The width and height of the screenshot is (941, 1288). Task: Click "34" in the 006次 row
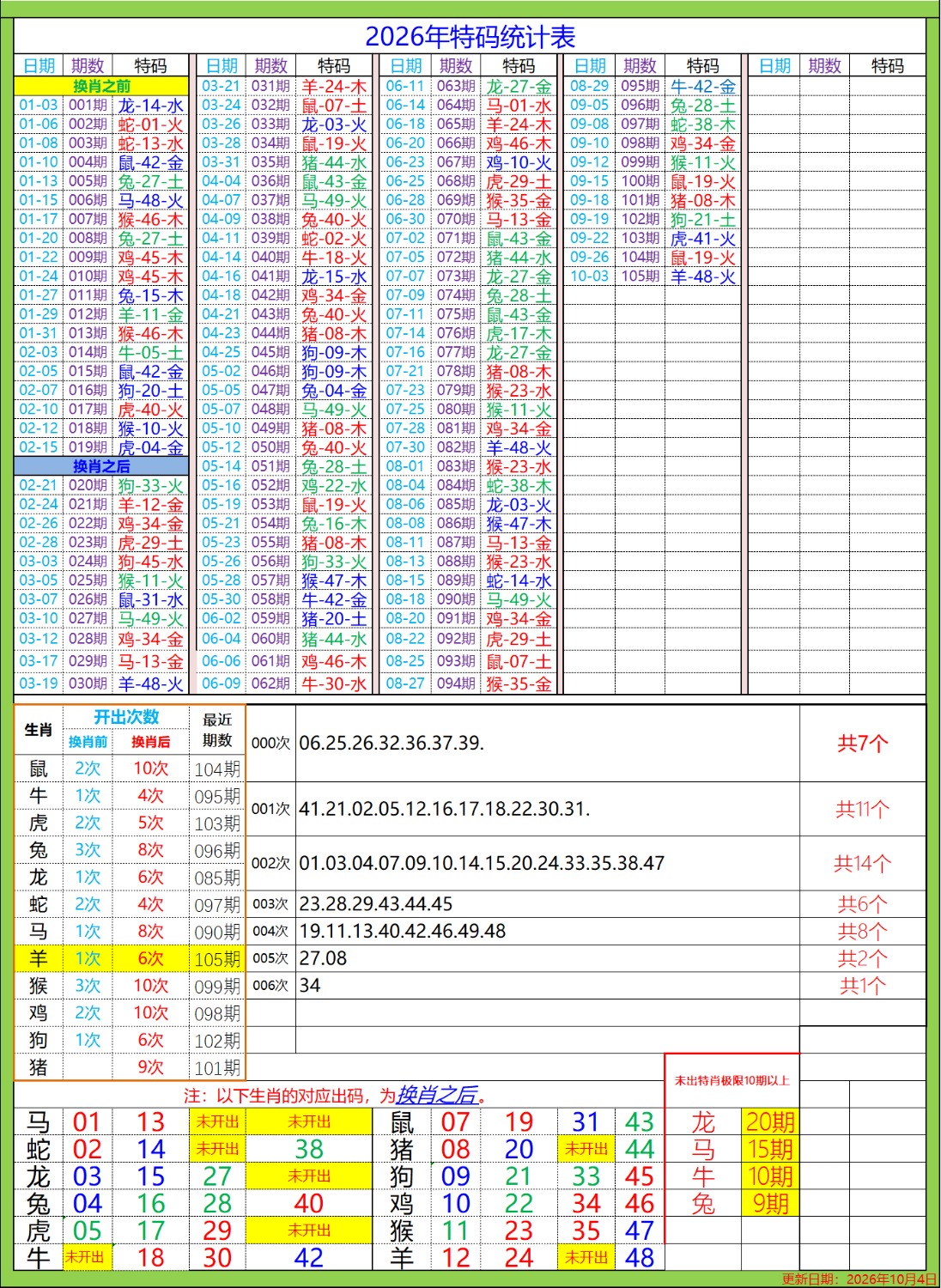coord(310,986)
